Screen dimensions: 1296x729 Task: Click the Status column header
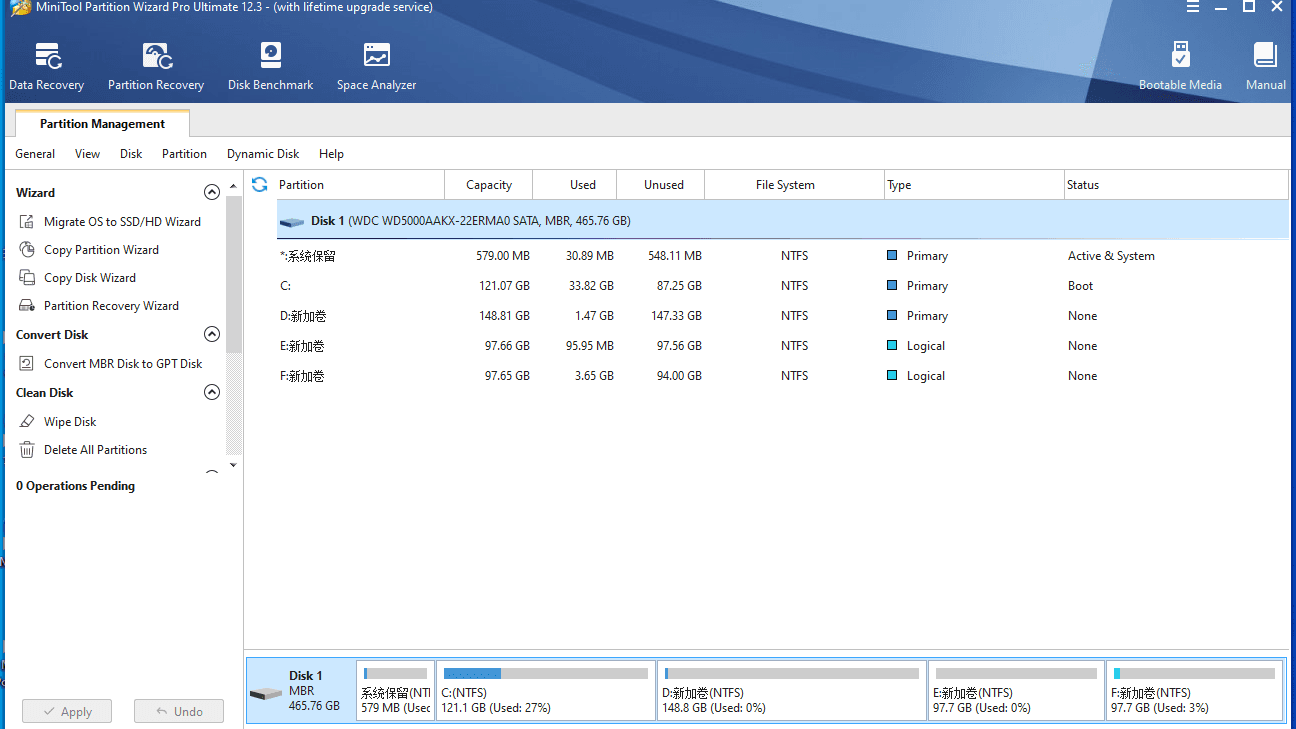(x=1177, y=185)
